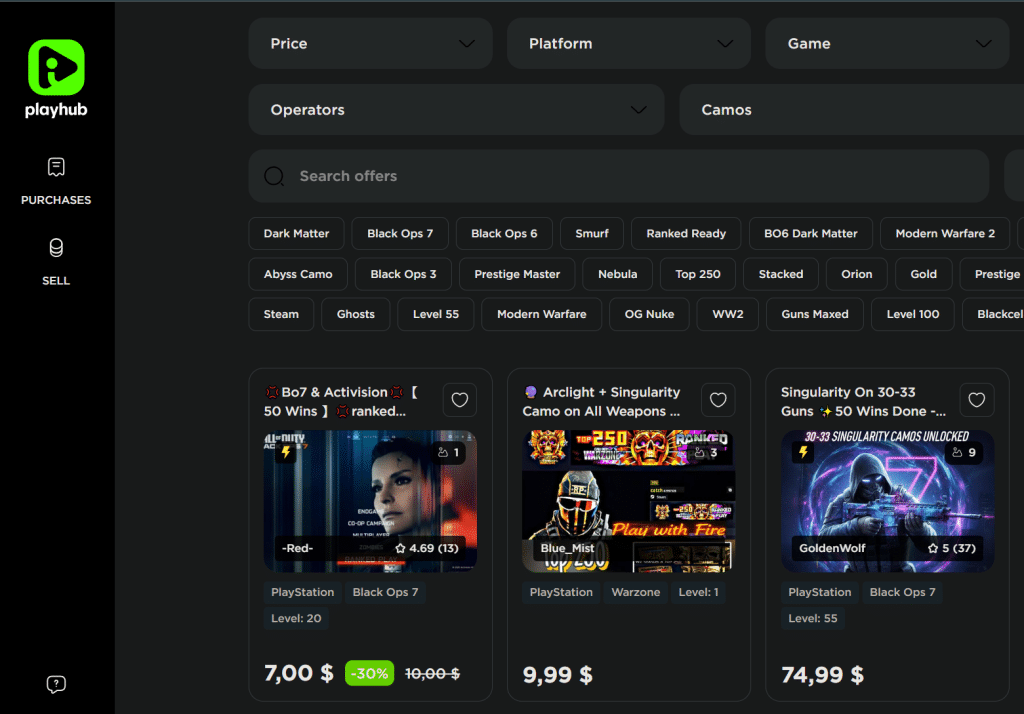Viewport: 1024px width, 714px height.
Task: Click seller name GoldenWolf
Action: coord(832,548)
